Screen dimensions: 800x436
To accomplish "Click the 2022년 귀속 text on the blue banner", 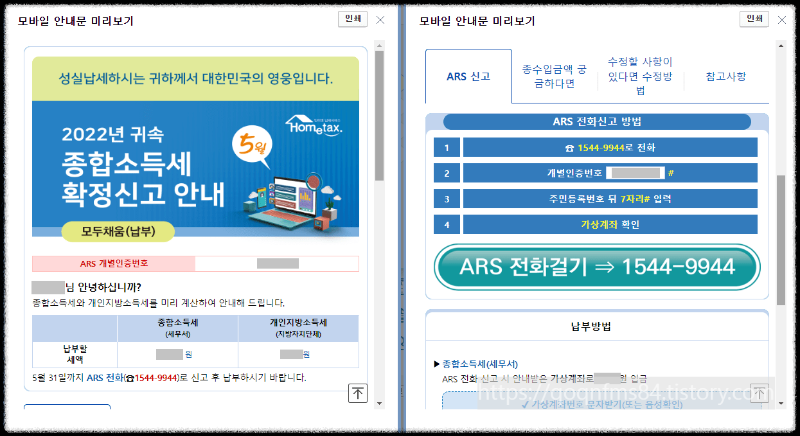I will (113, 135).
